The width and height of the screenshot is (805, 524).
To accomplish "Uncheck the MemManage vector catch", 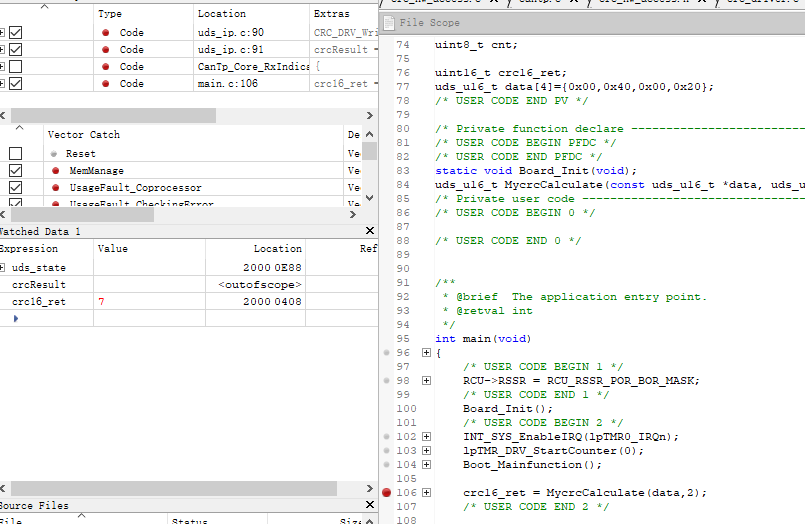I will click(x=15, y=170).
